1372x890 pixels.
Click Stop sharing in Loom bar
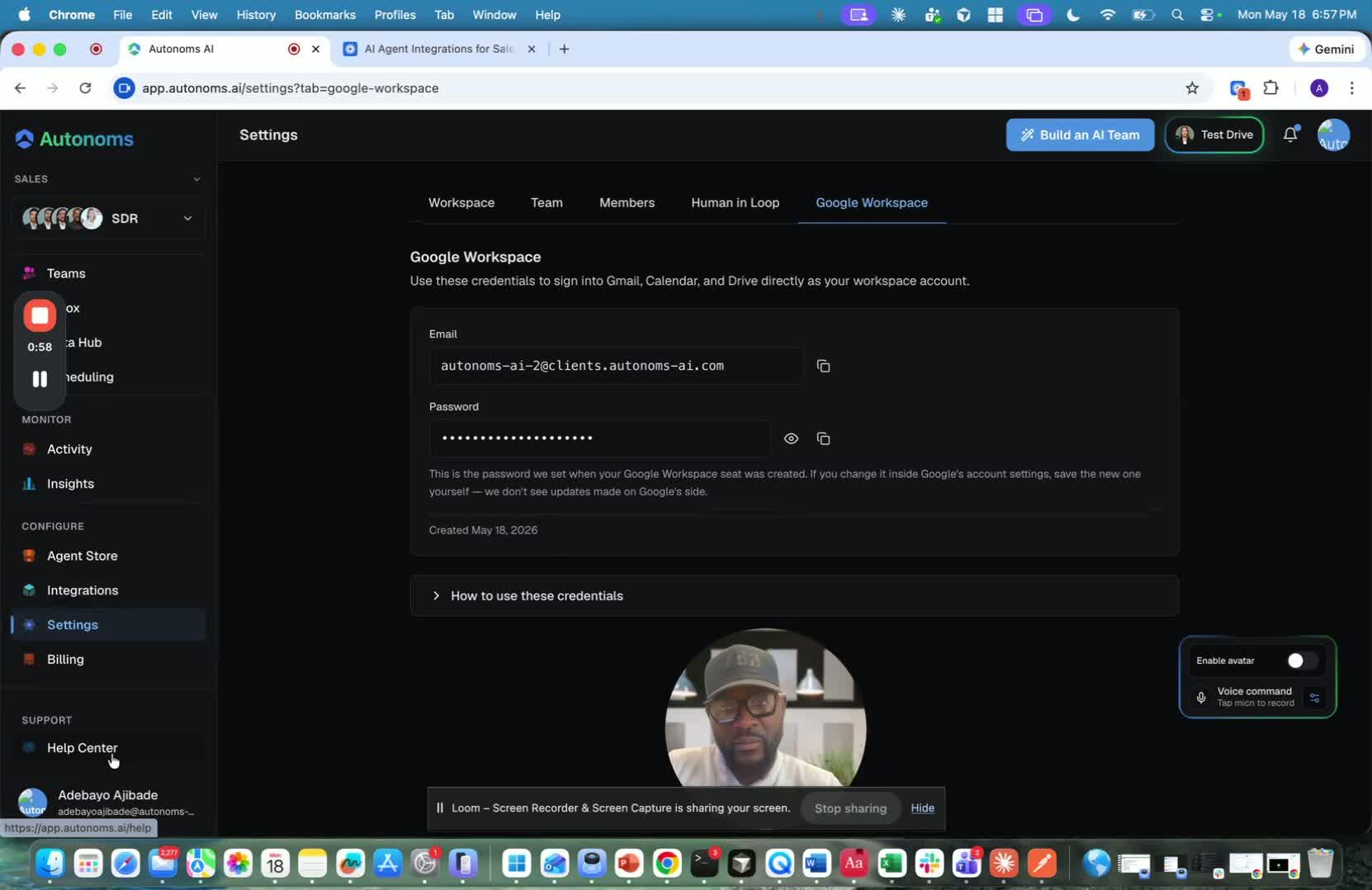(850, 808)
